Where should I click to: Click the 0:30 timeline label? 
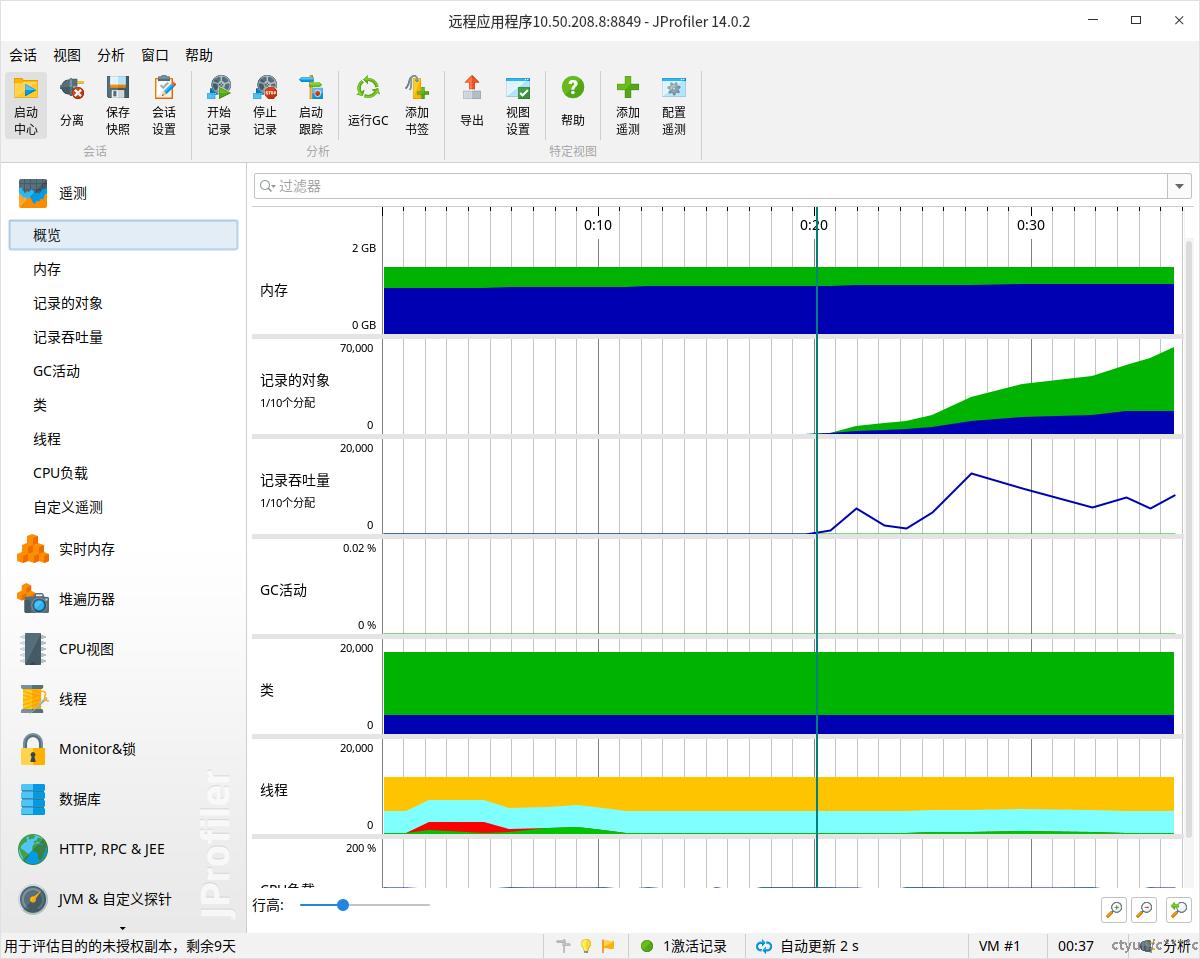[x=1031, y=225]
